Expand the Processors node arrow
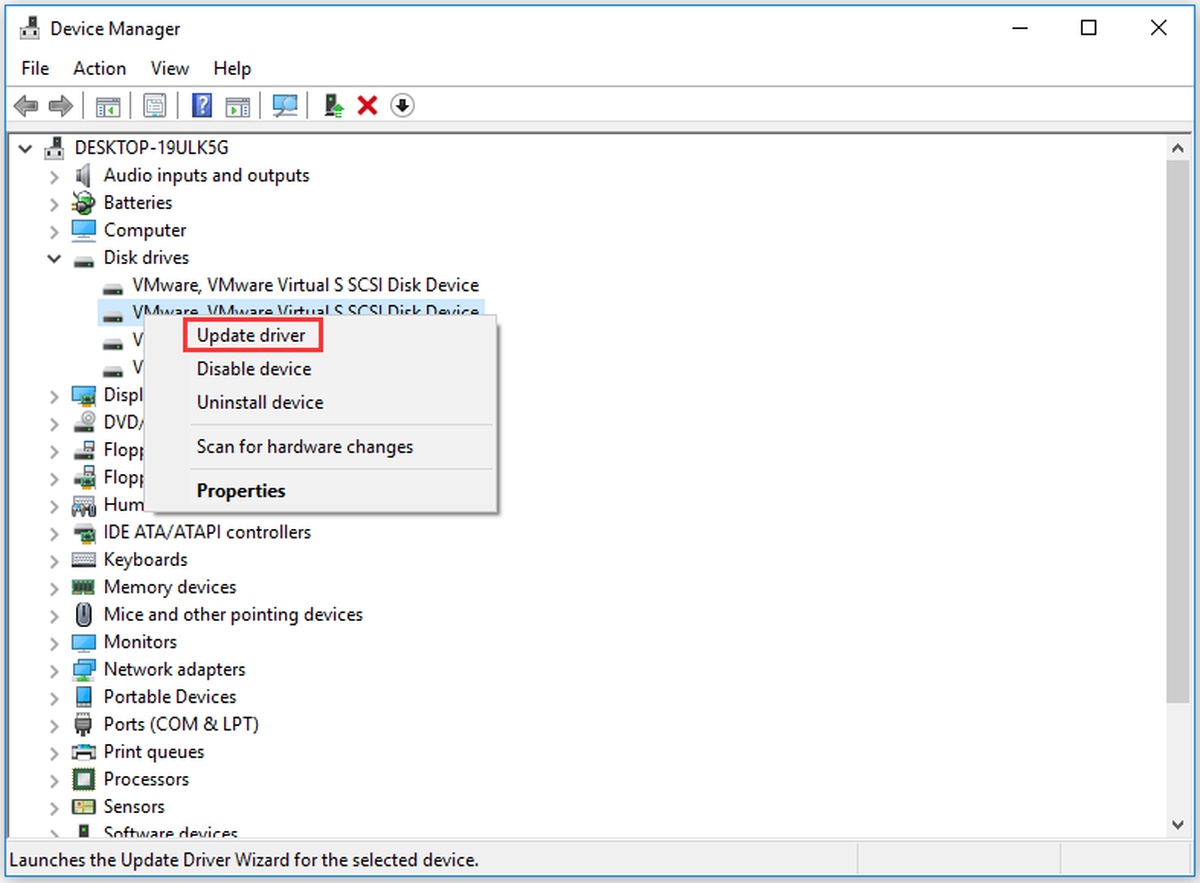The height and width of the screenshot is (883, 1200). [x=54, y=779]
